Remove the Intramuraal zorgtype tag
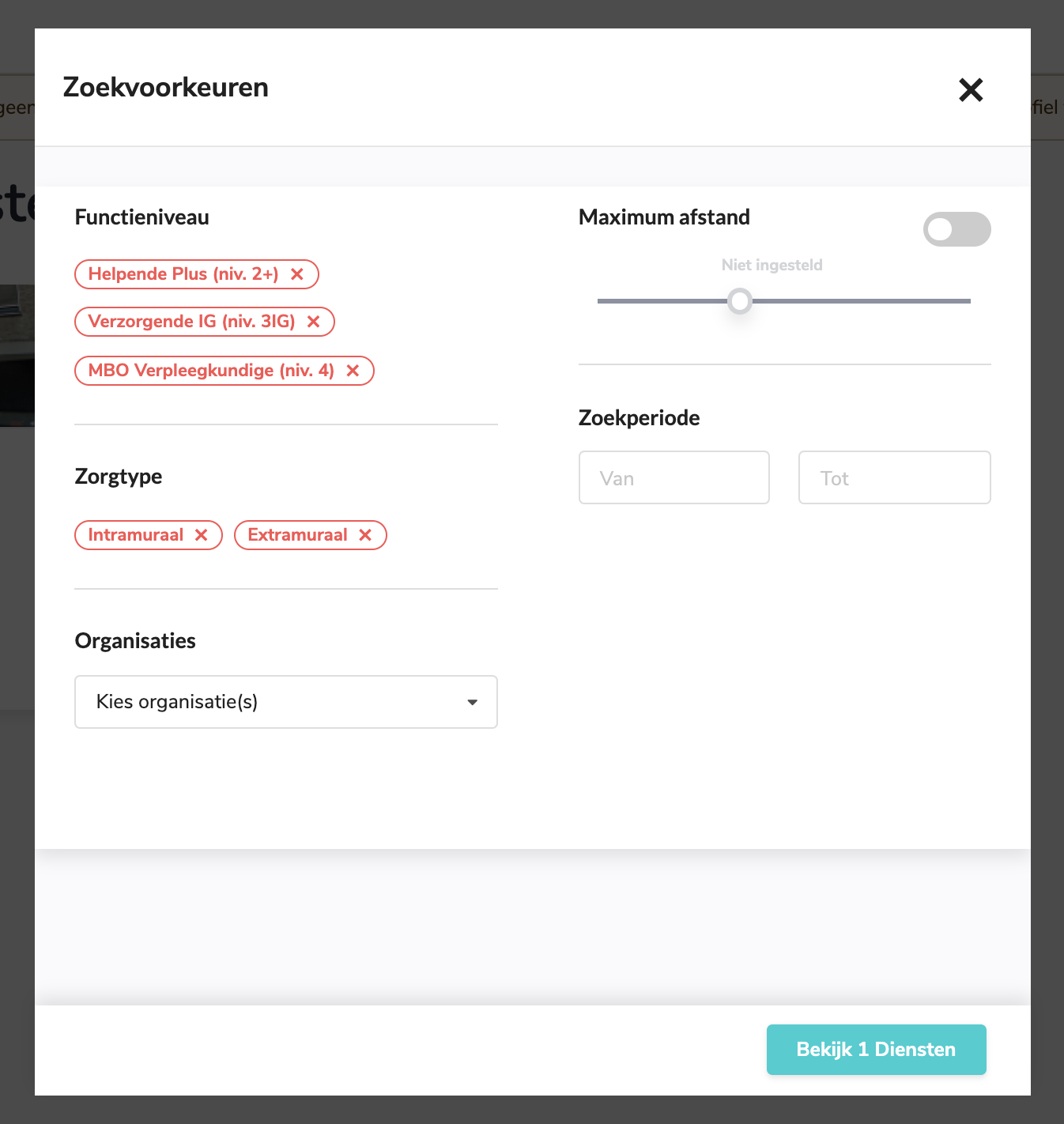Viewport: 1064px width, 1124px height. (202, 535)
